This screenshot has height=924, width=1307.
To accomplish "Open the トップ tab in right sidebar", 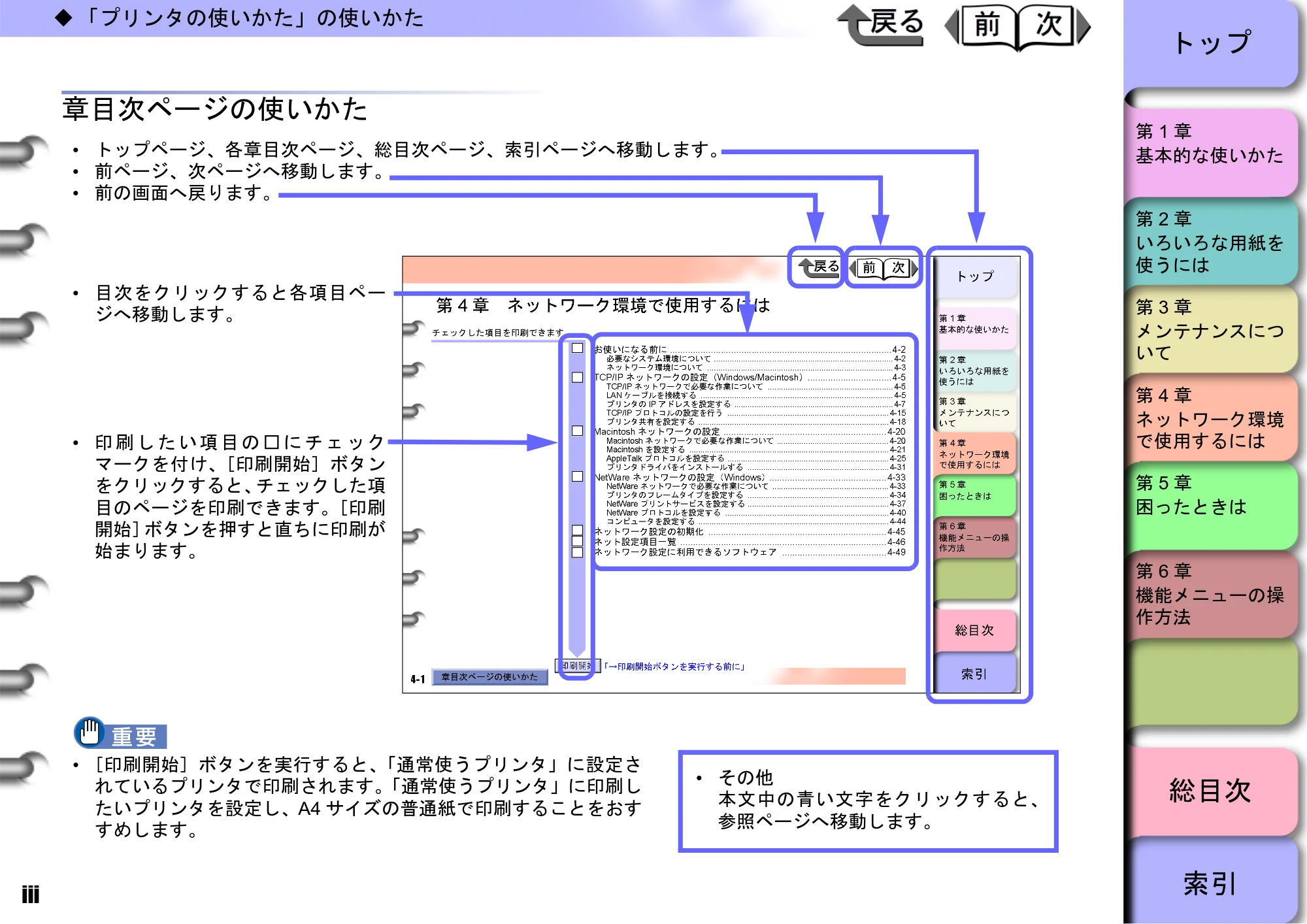I will tap(1211, 43).
